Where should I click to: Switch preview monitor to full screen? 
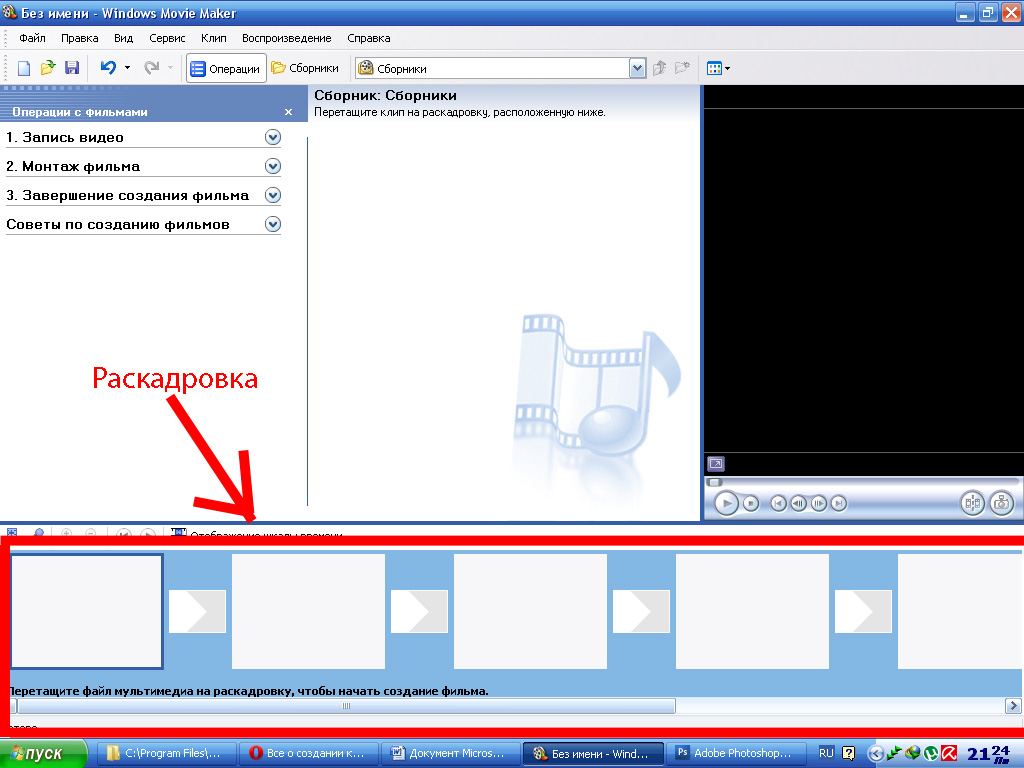point(716,464)
